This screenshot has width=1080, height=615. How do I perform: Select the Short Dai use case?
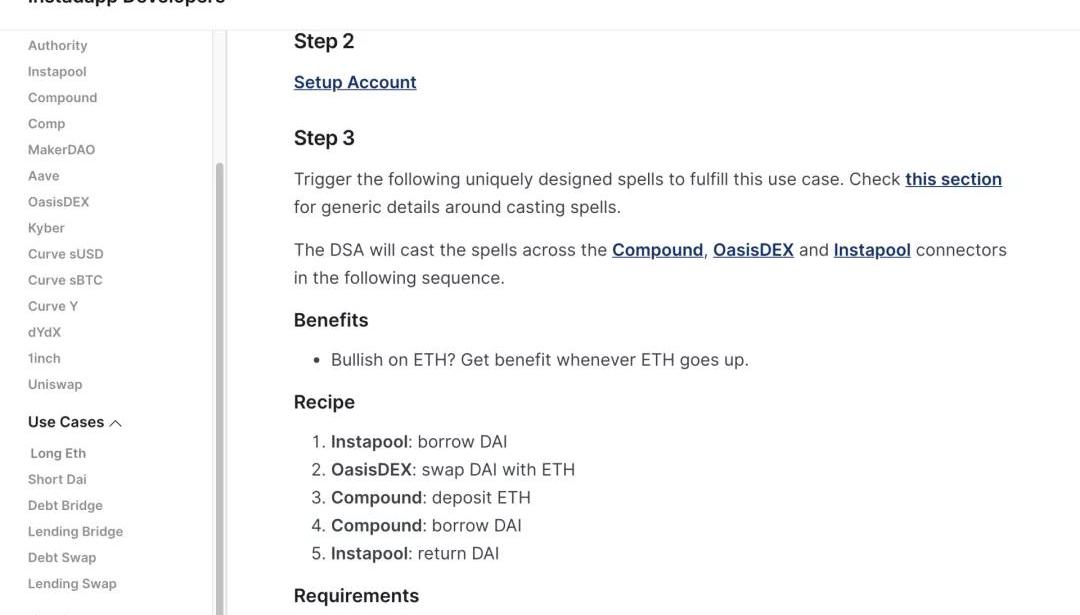[x=57, y=479]
